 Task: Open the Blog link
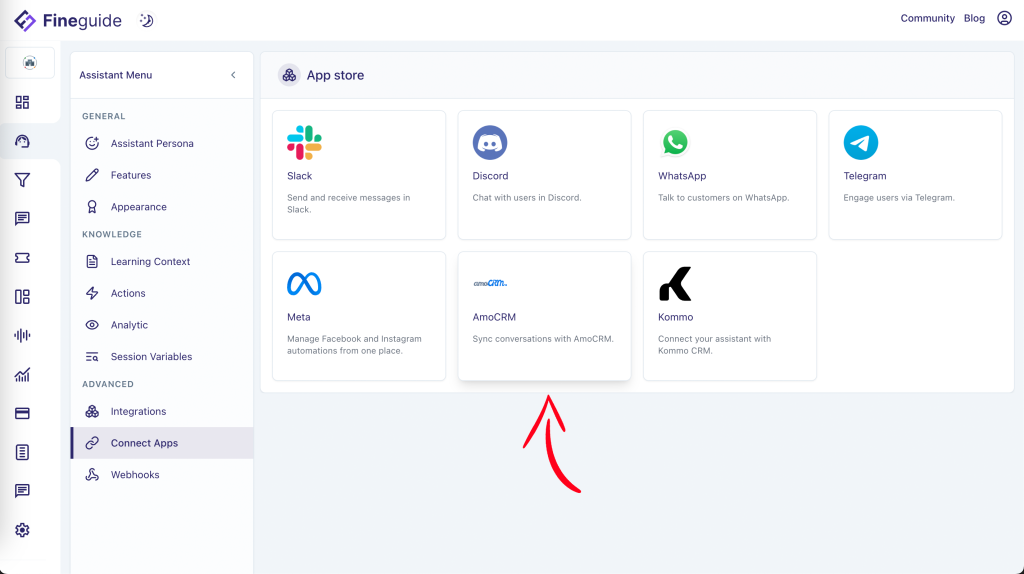coord(974,18)
